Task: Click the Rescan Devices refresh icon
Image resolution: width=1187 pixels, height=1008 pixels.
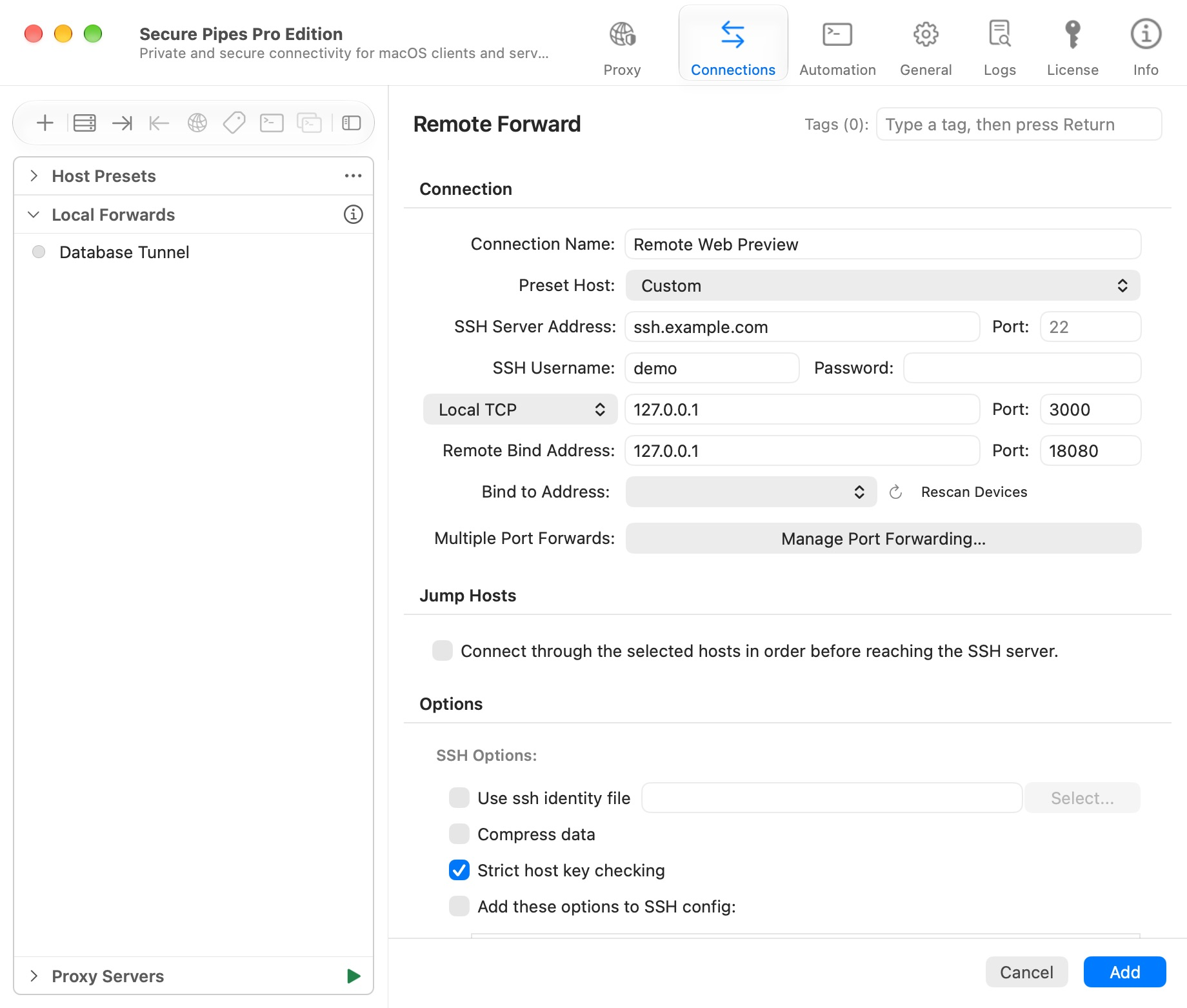Action: point(895,492)
